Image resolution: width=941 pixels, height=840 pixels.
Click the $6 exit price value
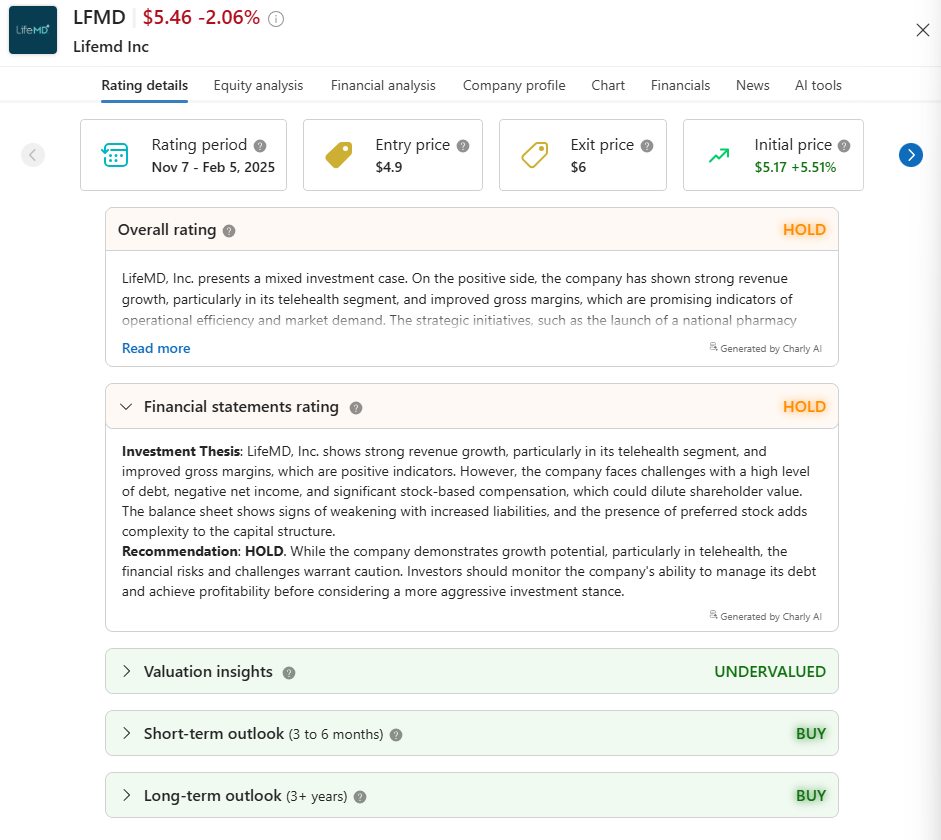pyautogui.click(x=578, y=167)
